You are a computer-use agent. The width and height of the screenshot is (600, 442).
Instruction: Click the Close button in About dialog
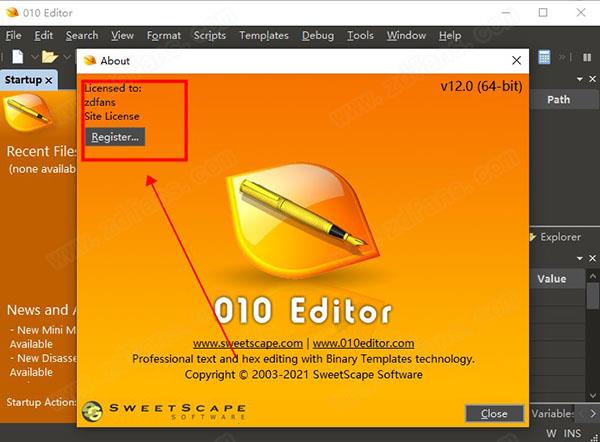[494, 414]
